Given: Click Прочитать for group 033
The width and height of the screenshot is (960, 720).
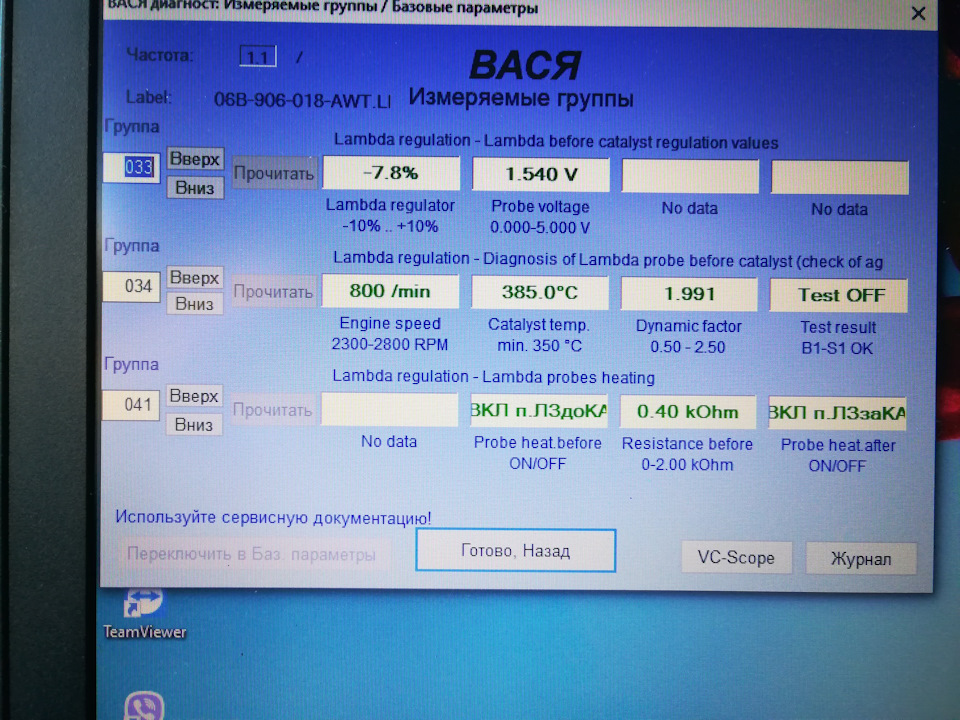Looking at the screenshot, I should click(274, 173).
